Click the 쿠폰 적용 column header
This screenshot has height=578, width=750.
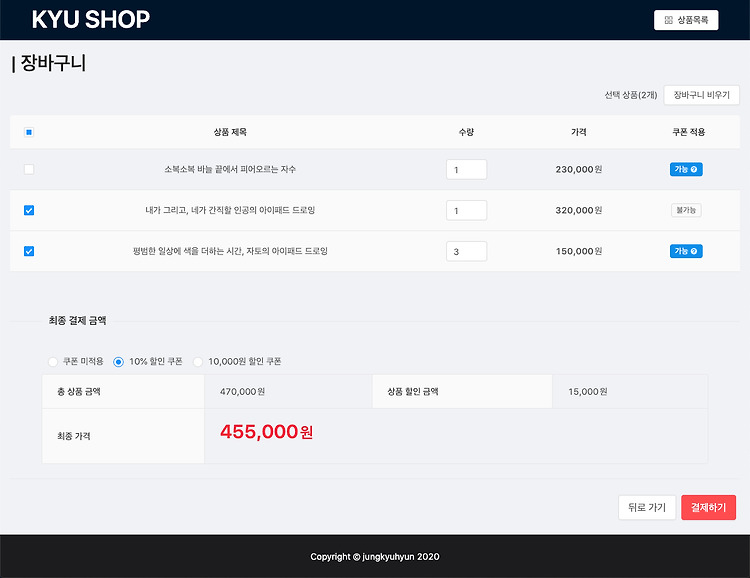[x=688, y=132]
